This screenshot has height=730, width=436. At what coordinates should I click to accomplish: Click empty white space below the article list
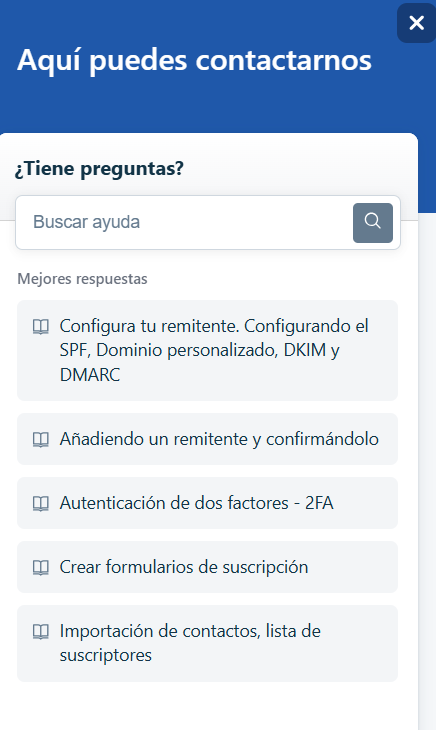(x=208, y=707)
